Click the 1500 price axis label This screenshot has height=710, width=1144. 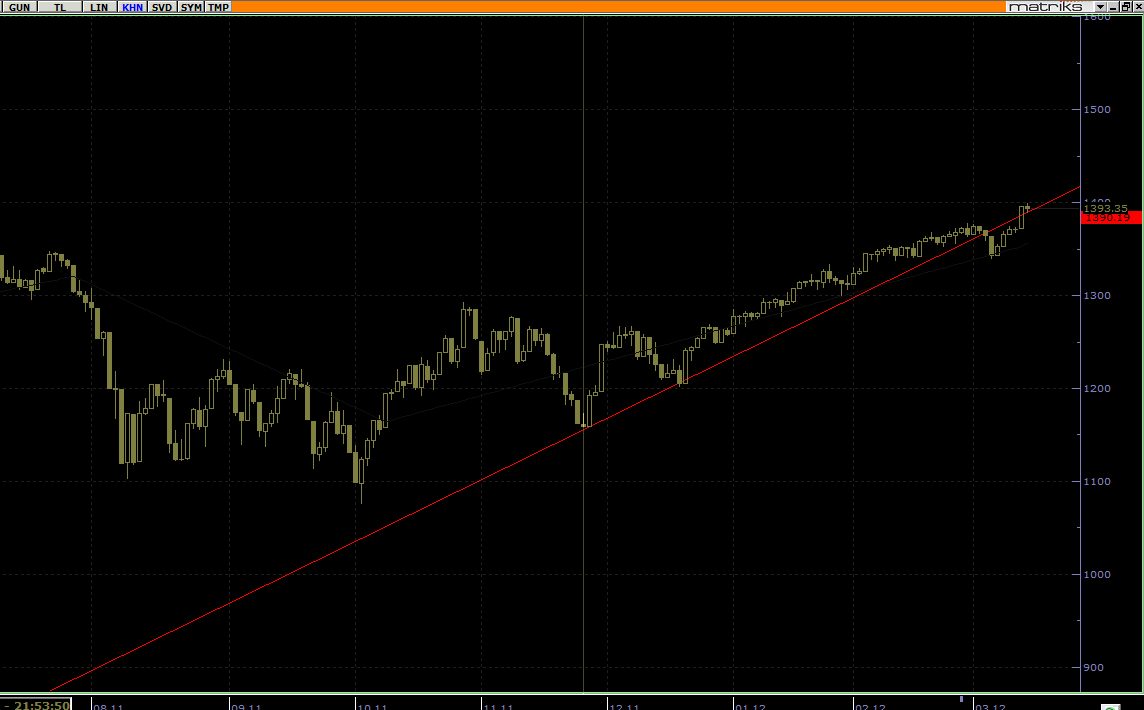(x=1097, y=109)
